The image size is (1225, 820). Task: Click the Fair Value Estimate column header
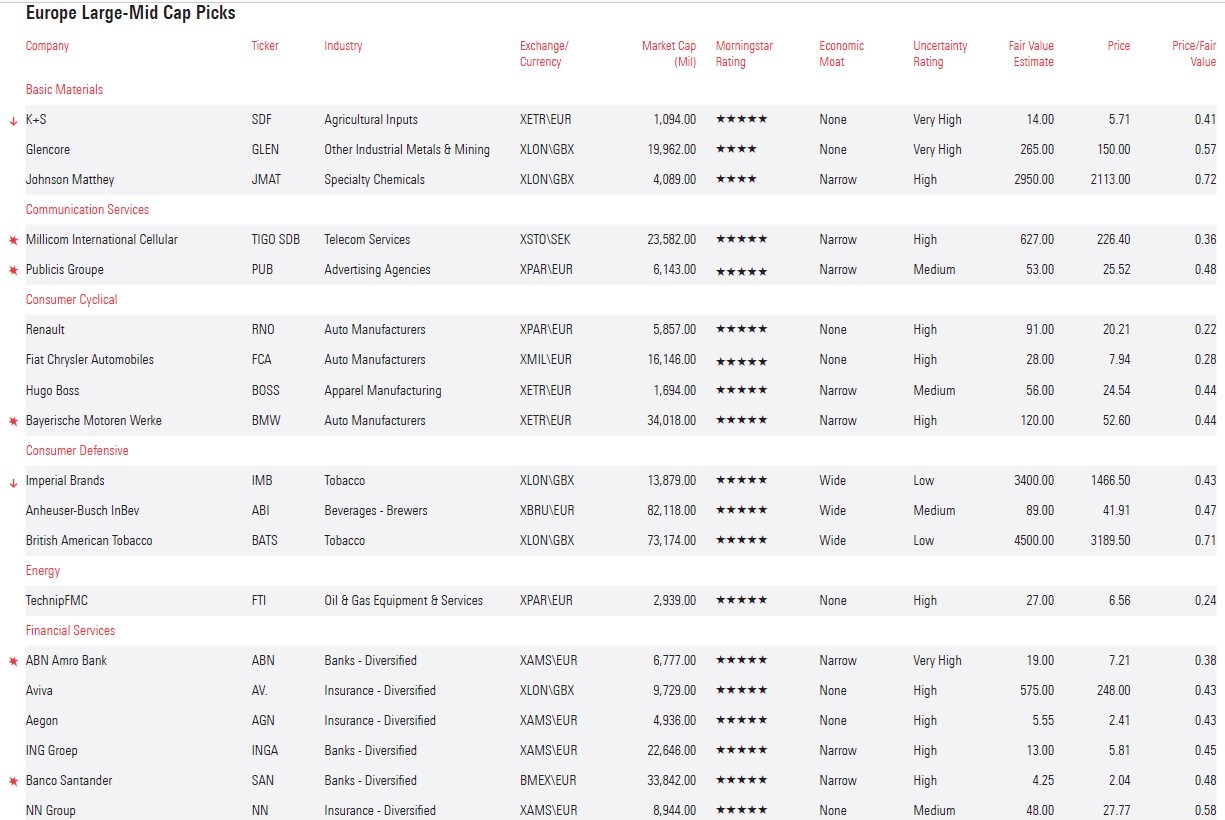(x=1030, y=54)
